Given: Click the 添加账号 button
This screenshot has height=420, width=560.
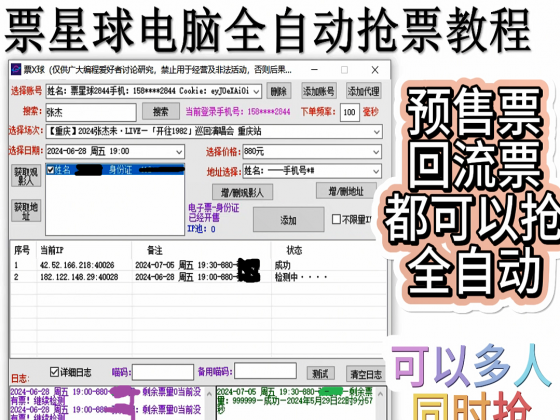Looking at the screenshot, I should pyautogui.click(x=319, y=91).
